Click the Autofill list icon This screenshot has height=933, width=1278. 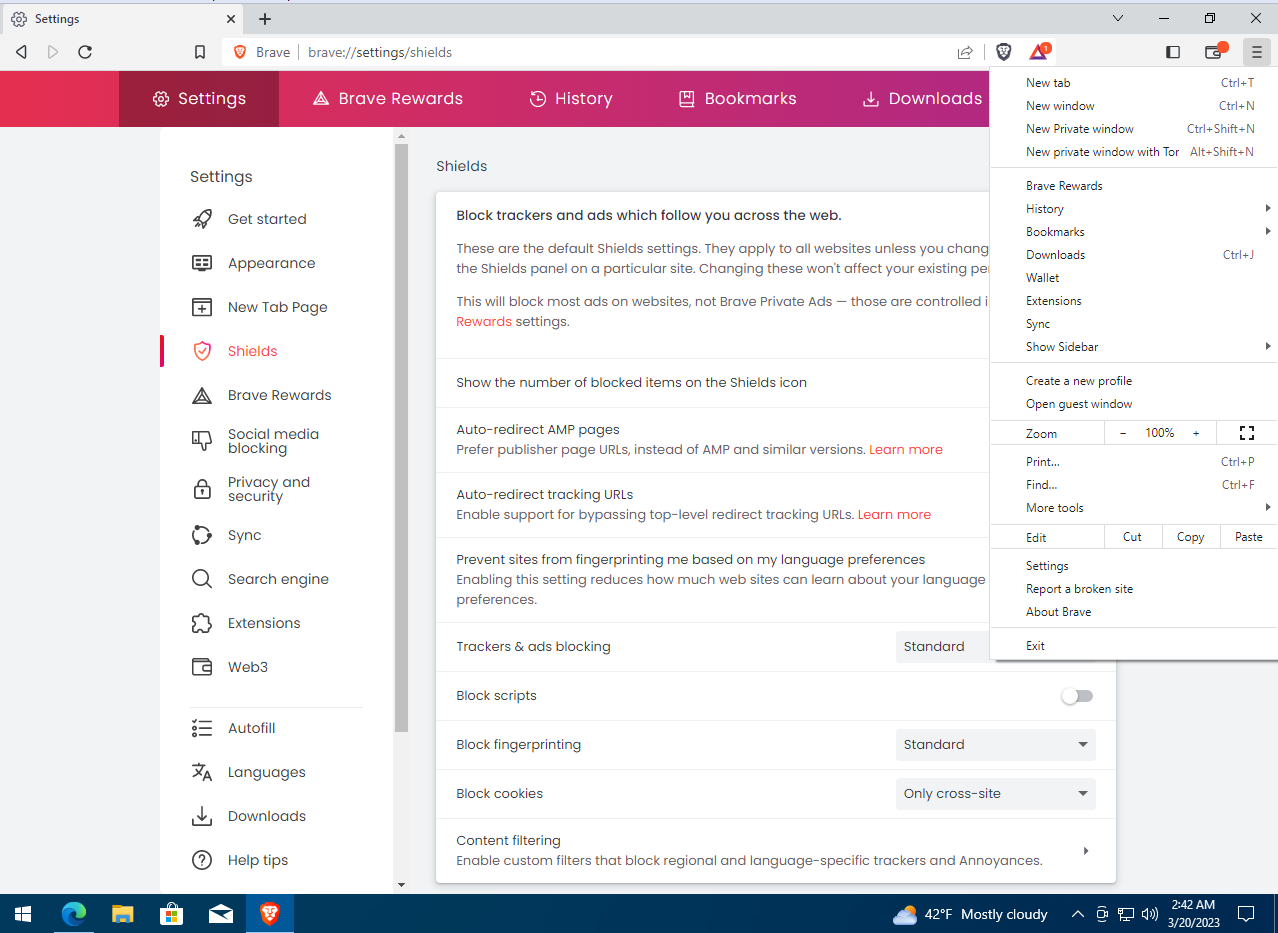(202, 728)
